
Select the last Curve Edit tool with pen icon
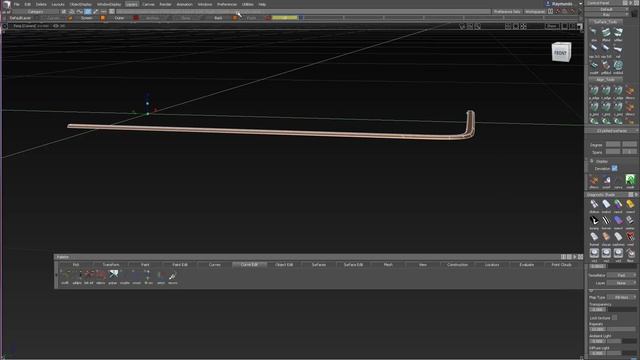[173, 276]
